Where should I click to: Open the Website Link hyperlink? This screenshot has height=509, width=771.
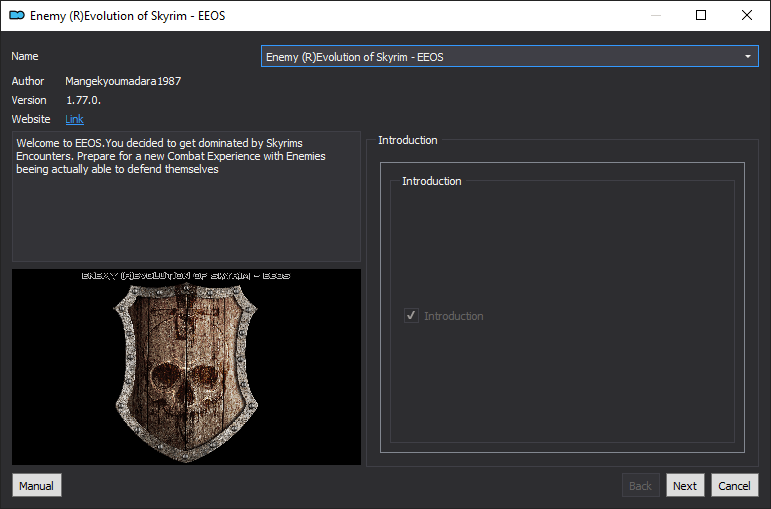[74, 119]
